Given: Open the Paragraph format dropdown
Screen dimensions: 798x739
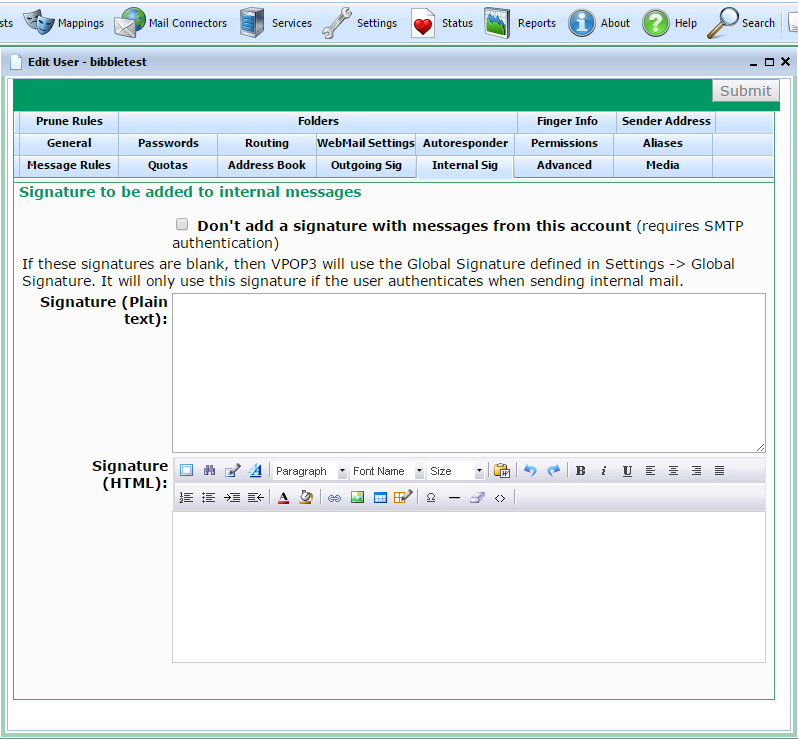Looking at the screenshot, I should coord(310,471).
